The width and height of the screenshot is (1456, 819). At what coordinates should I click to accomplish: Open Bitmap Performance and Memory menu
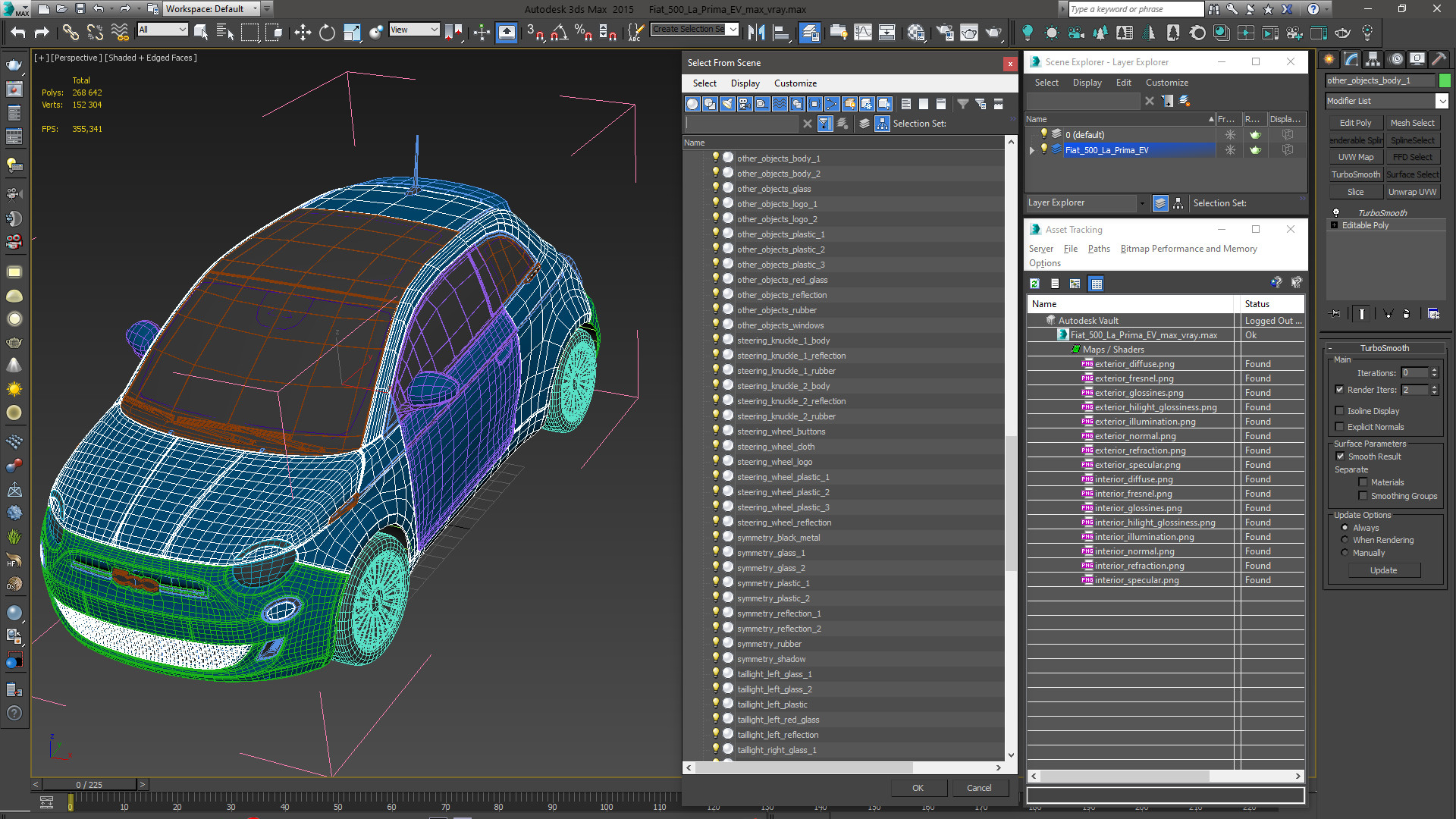[1188, 249]
